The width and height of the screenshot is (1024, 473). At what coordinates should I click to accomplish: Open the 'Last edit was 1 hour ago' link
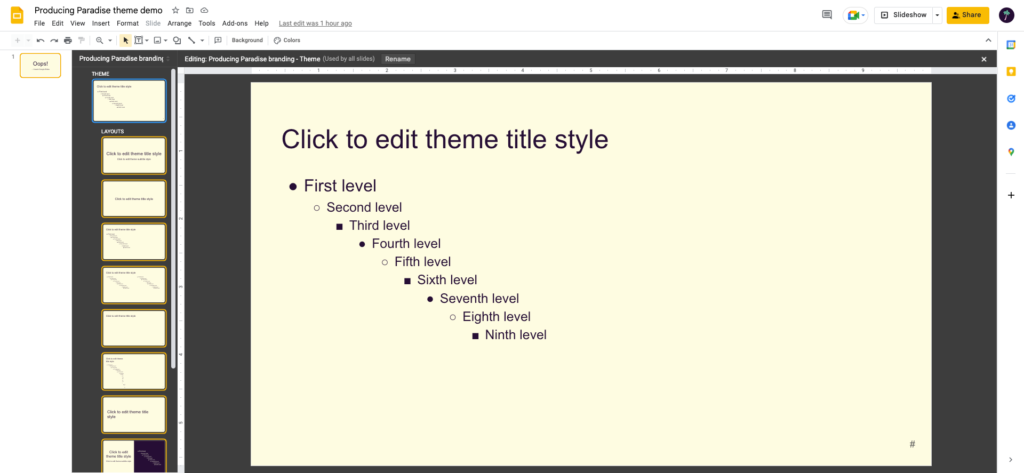pyautogui.click(x=315, y=24)
